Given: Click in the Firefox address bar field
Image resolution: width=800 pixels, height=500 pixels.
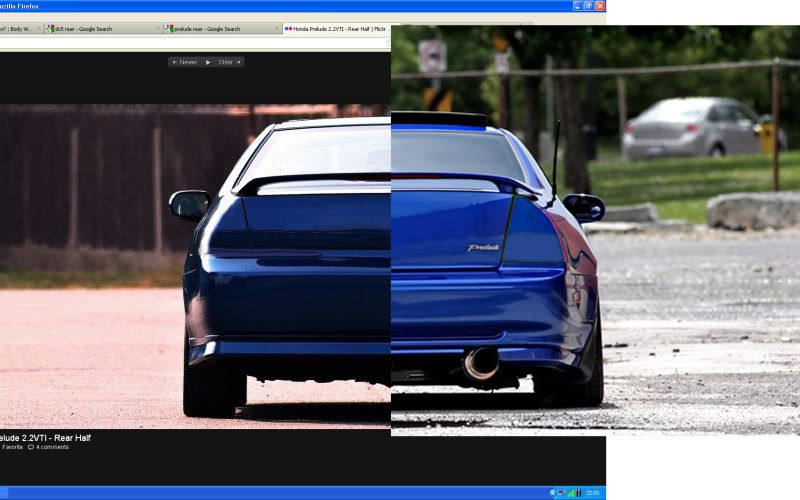Looking at the screenshot, I should pos(195,43).
